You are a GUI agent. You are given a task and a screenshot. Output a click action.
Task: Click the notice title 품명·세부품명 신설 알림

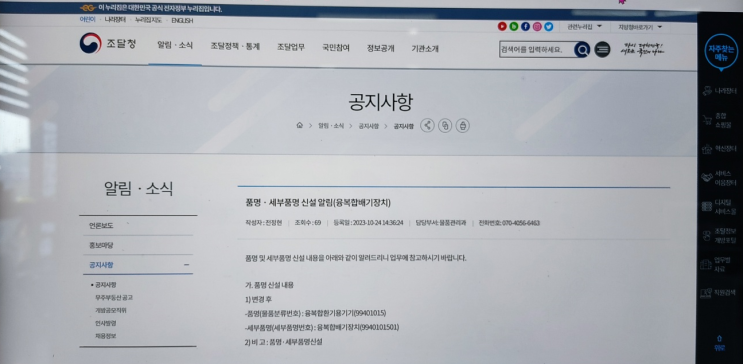click(317, 203)
